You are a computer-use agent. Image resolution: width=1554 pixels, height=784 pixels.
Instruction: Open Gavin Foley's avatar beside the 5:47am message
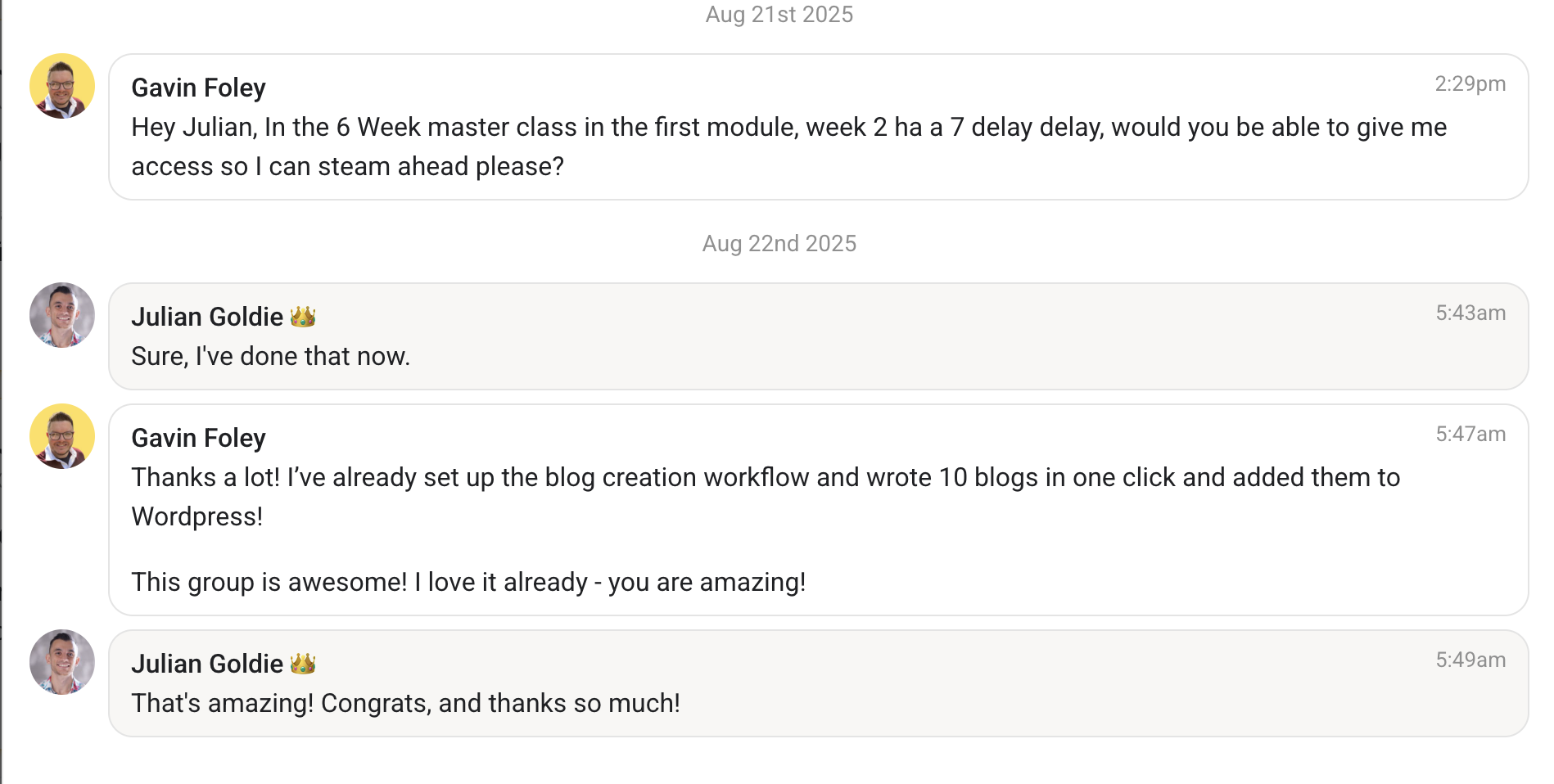pyautogui.click(x=62, y=436)
